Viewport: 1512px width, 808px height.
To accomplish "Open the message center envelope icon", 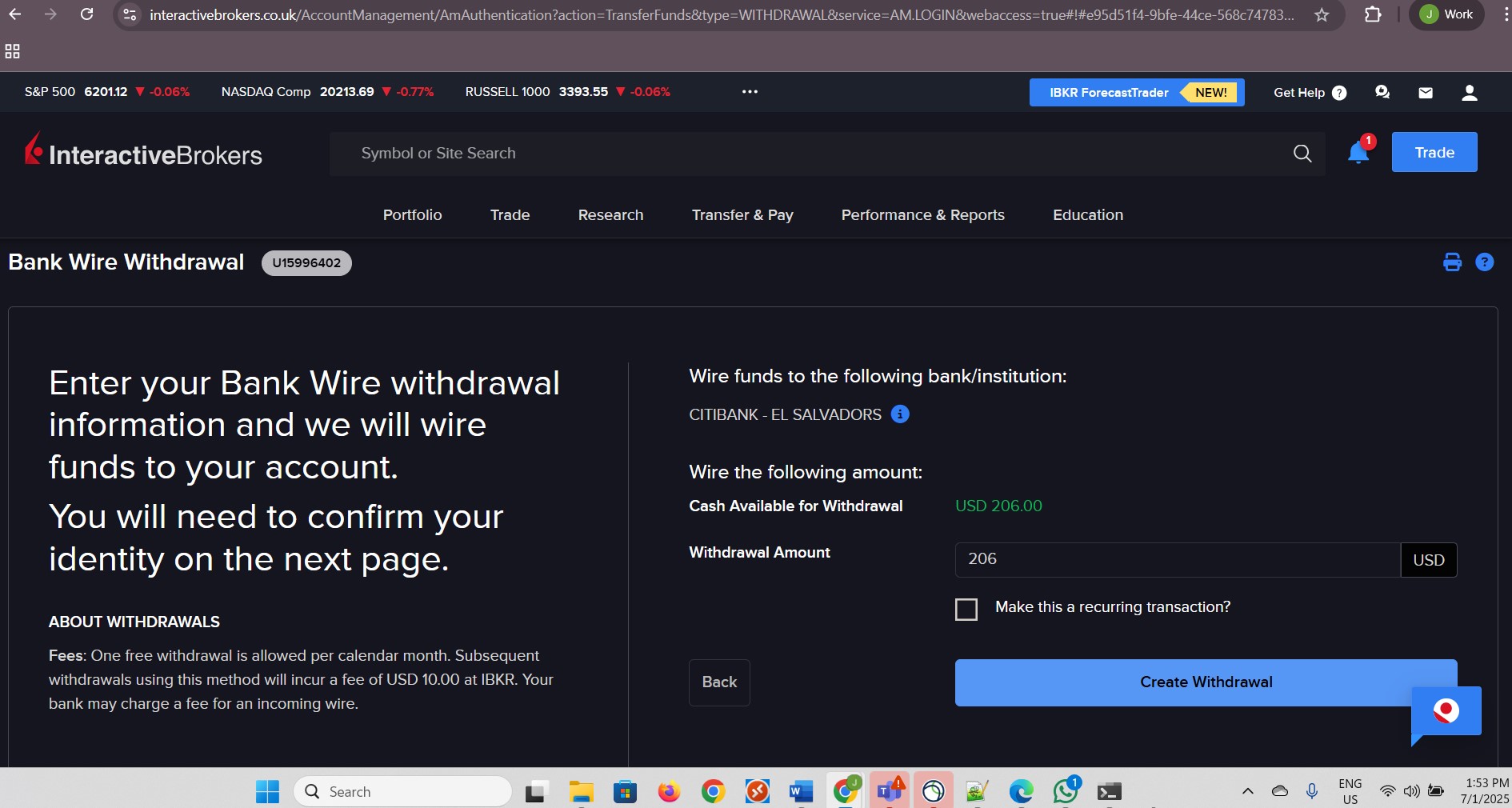I will [1426, 93].
